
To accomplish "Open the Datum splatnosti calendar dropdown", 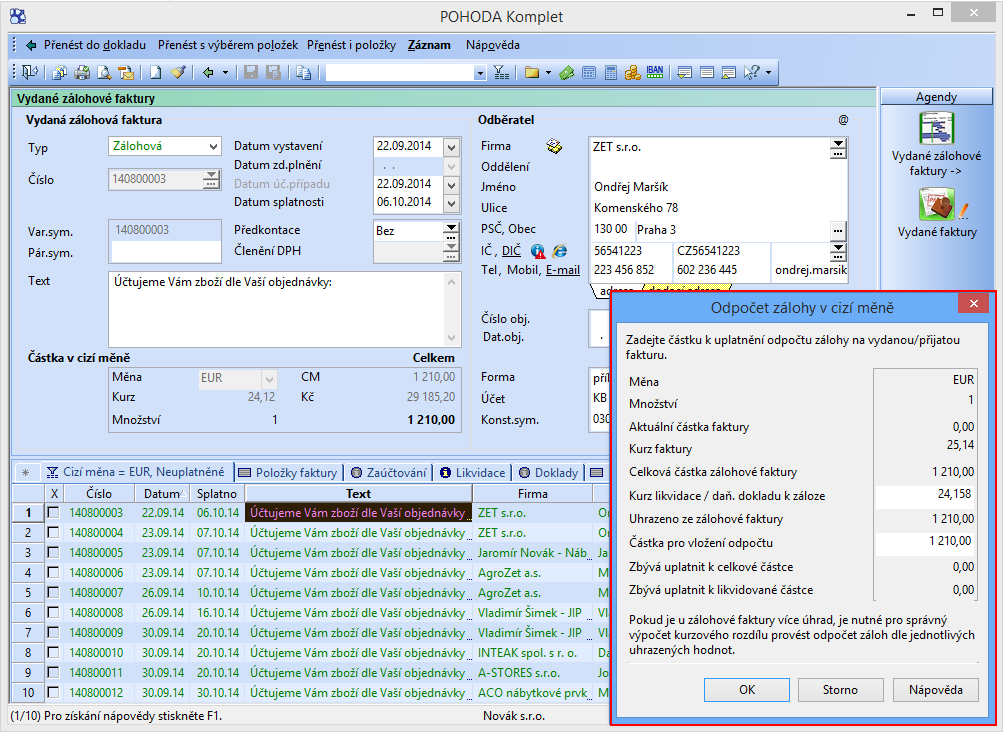I will click(x=452, y=203).
